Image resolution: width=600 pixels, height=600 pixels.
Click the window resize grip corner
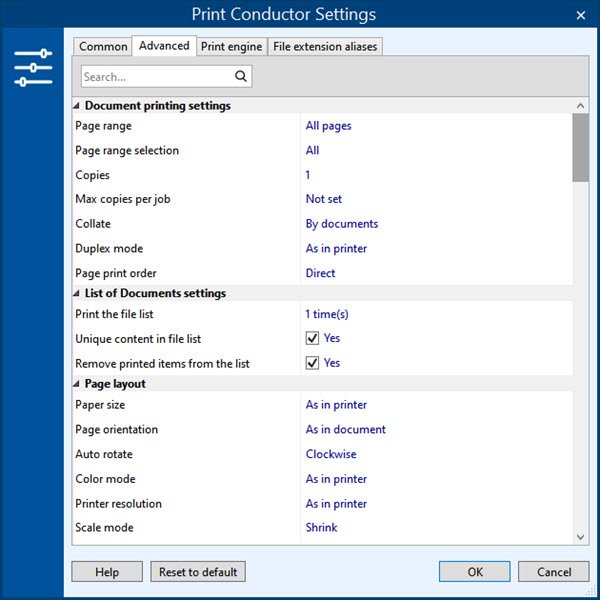(x=593, y=593)
